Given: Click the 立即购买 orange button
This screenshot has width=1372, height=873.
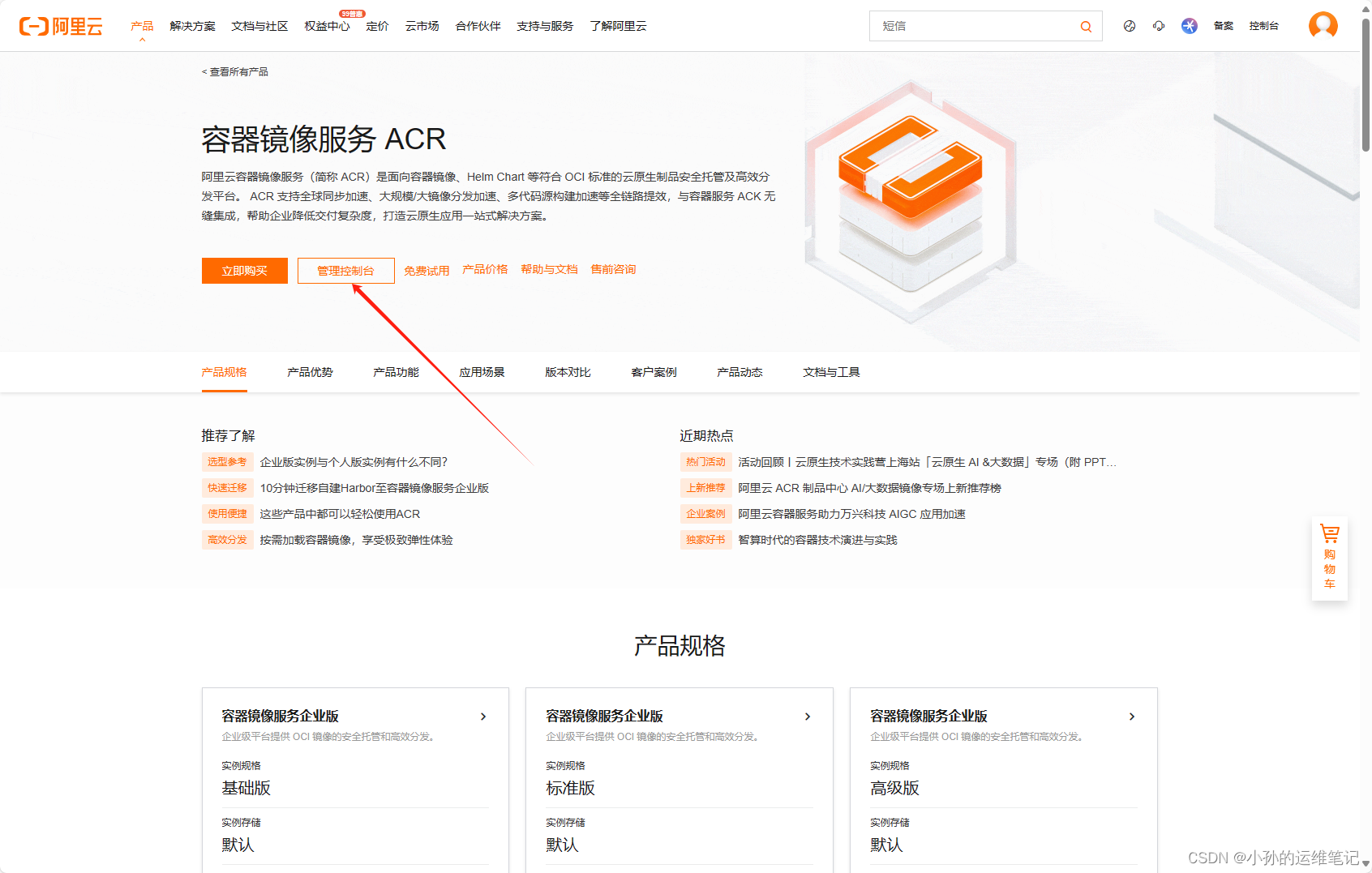Looking at the screenshot, I should (245, 271).
